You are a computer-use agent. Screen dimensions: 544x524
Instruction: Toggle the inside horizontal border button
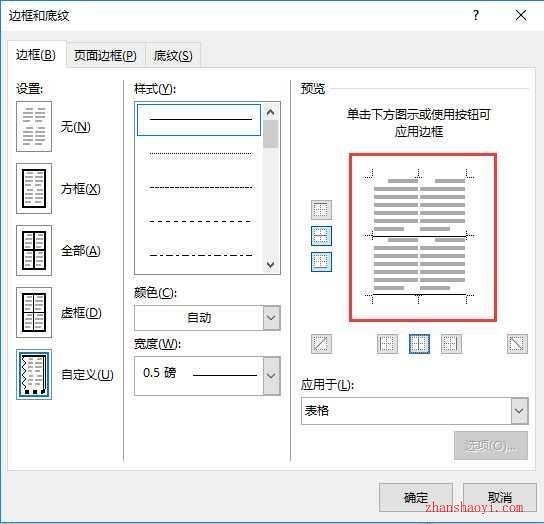tap(321, 236)
